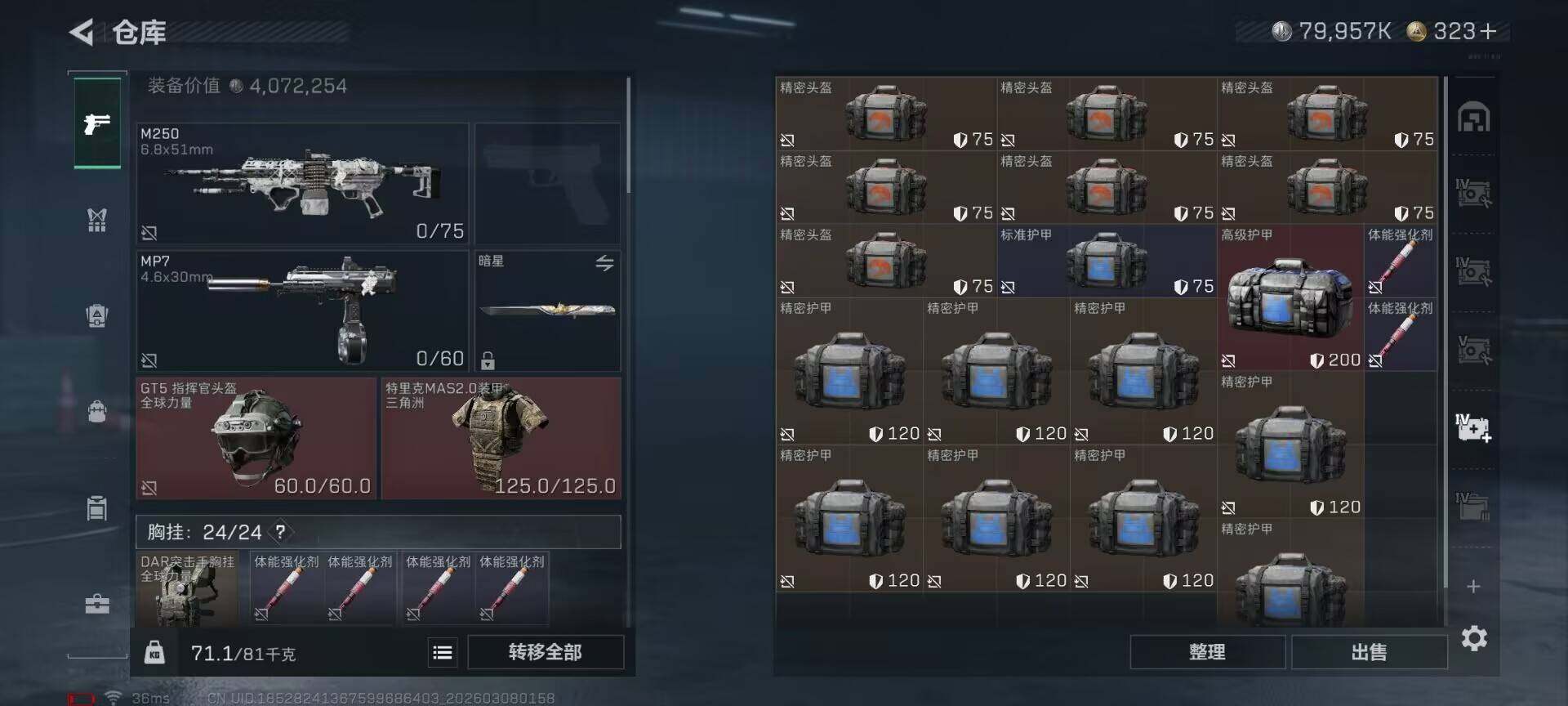Select the highlighted medical container tab

[1474, 428]
